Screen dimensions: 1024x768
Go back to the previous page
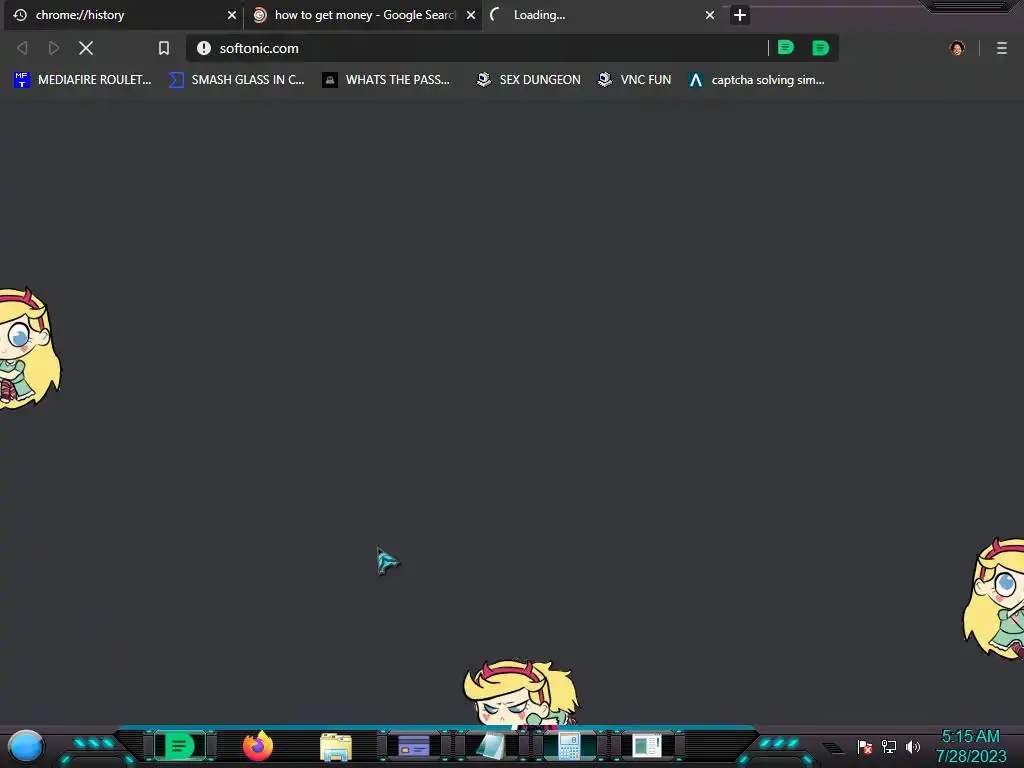tap(22, 48)
